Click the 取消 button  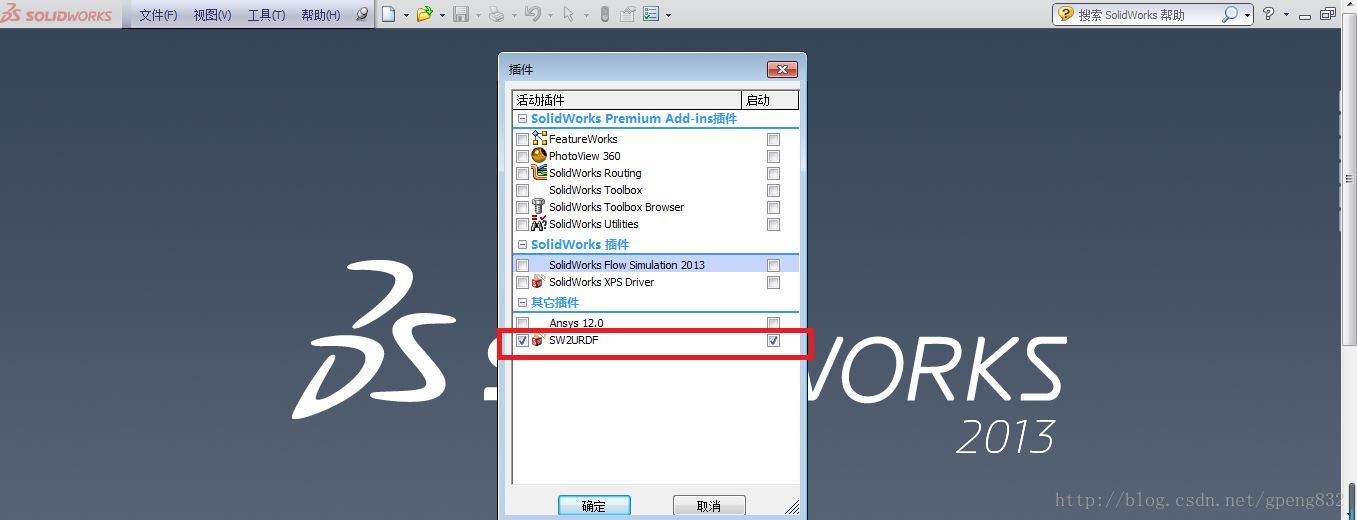pos(709,506)
